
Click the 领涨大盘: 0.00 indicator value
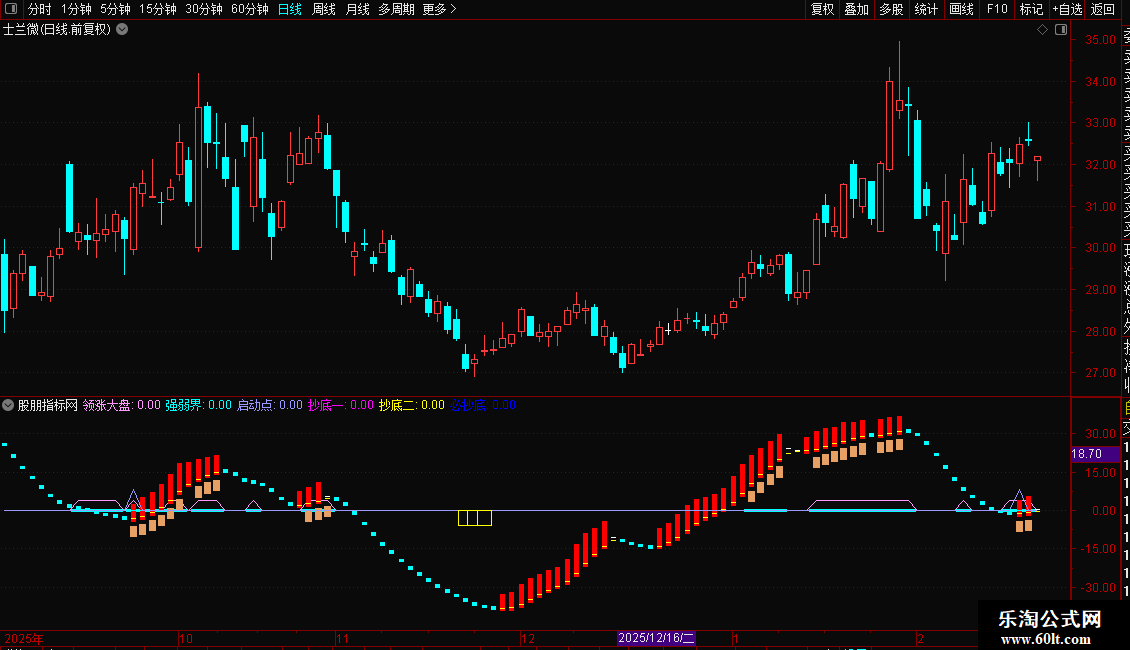122,405
